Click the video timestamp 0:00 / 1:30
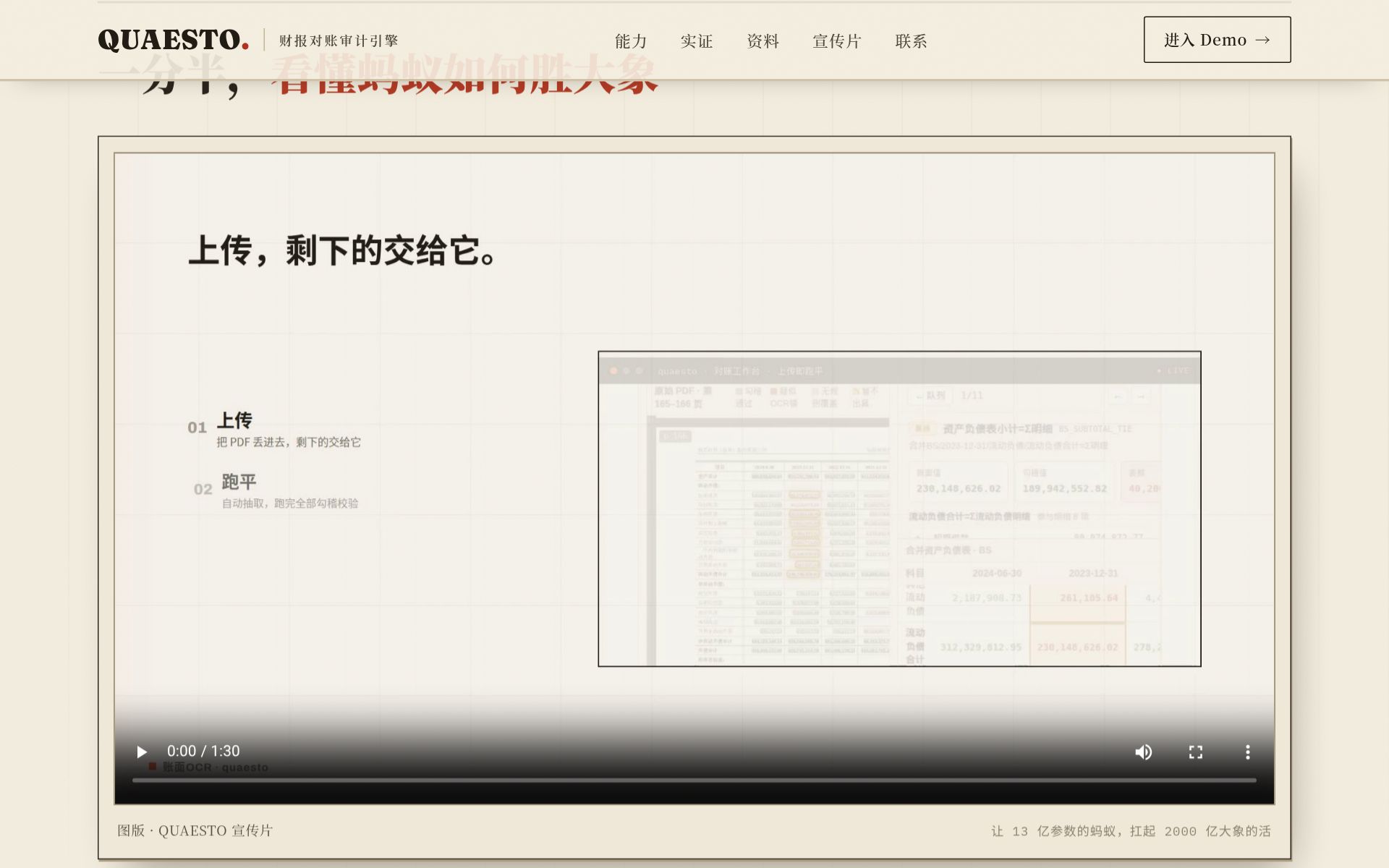1389x868 pixels. tap(203, 751)
